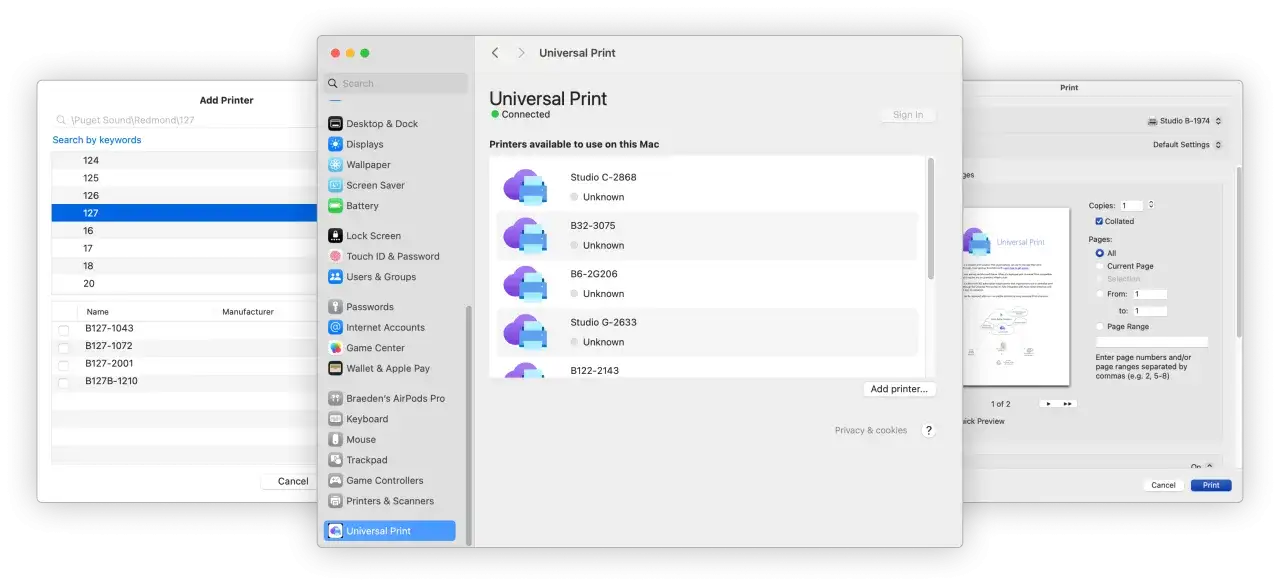
Task: Select the Game Controllers sidebar icon
Action: 334,480
